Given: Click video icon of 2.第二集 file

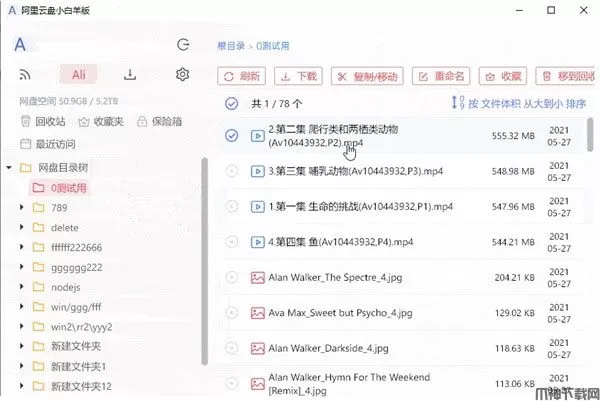Looking at the screenshot, I should point(258,136).
